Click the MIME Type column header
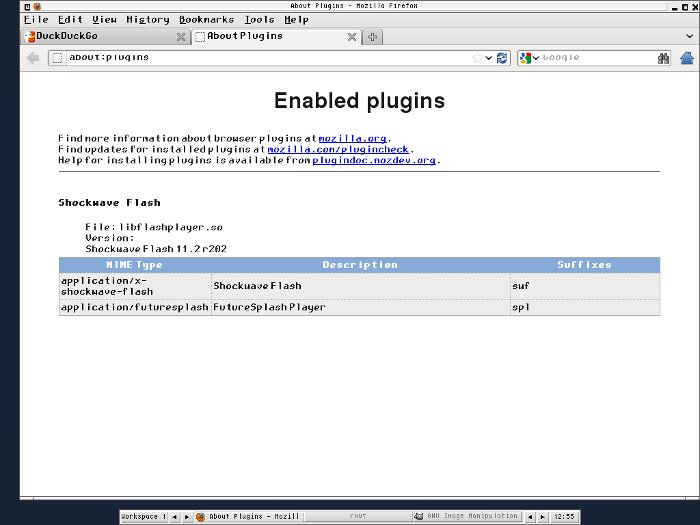700x525 pixels. click(134, 265)
